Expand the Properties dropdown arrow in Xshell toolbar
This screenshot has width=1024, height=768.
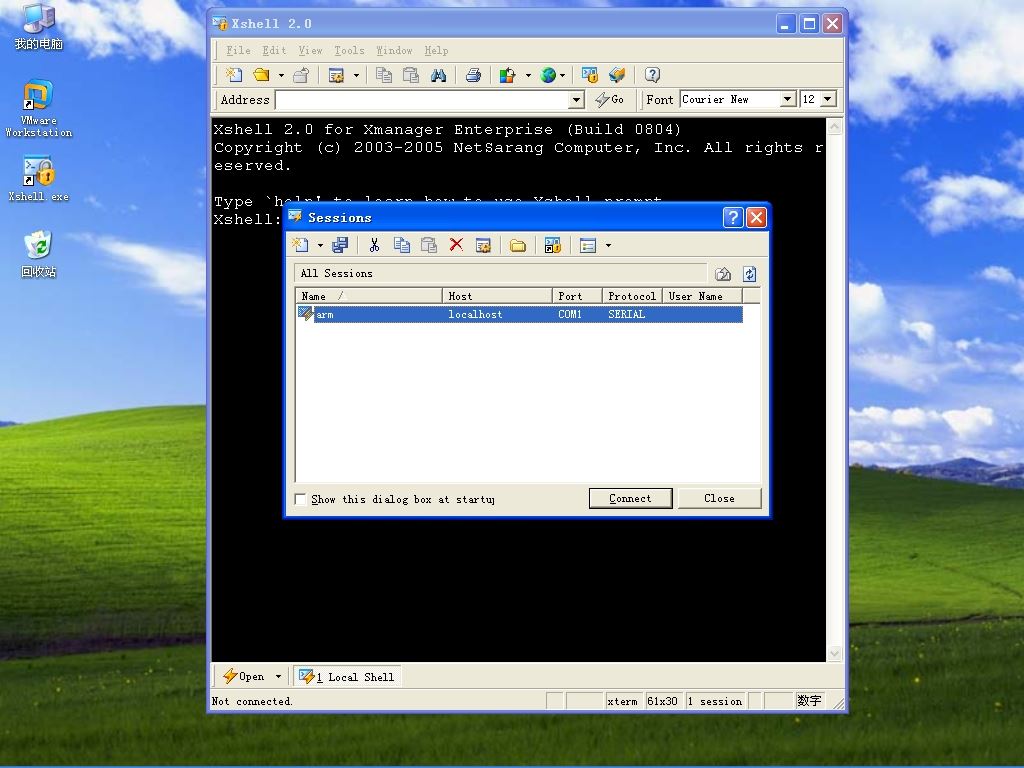pos(356,75)
